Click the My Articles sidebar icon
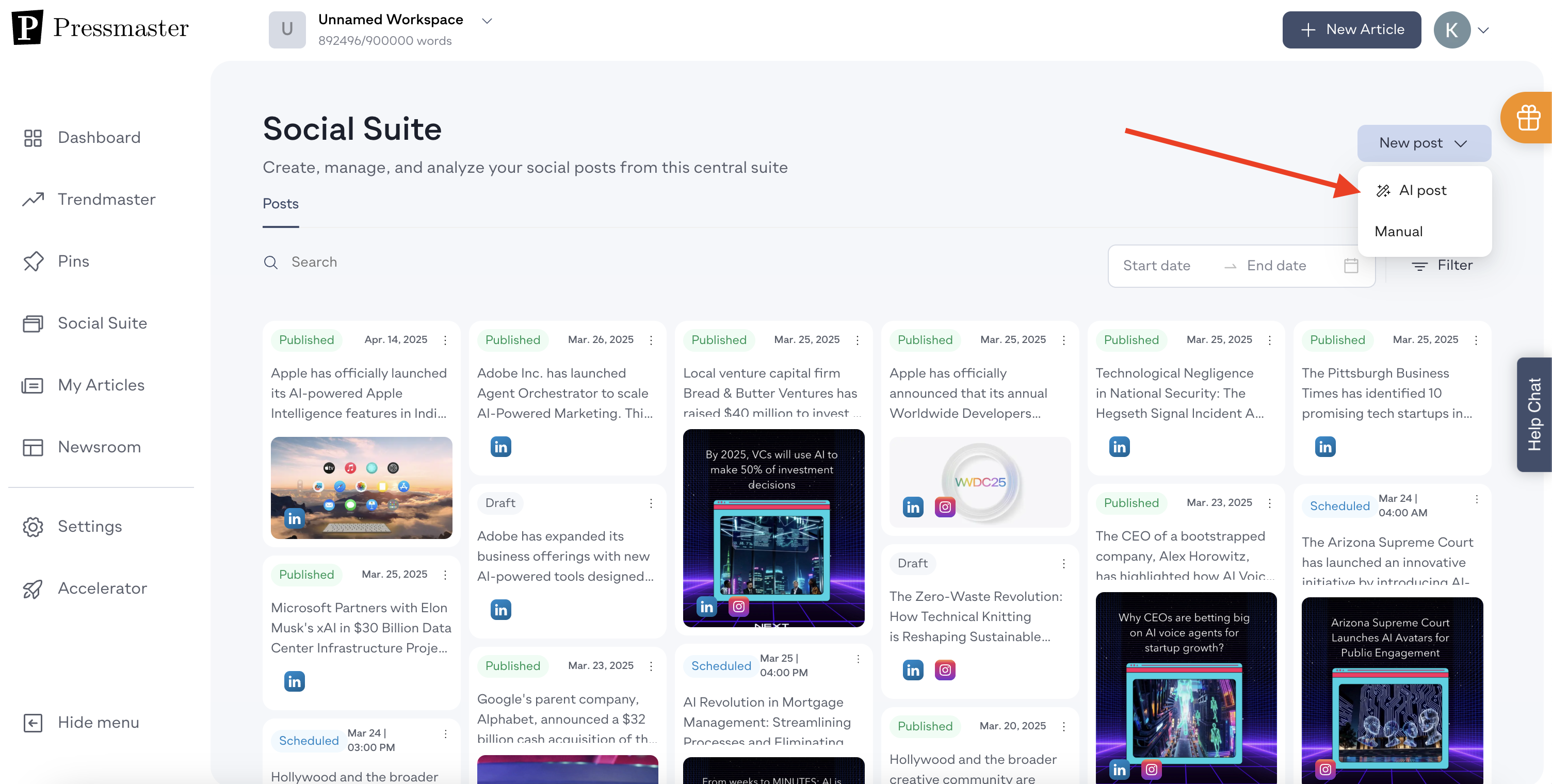 click(33, 385)
